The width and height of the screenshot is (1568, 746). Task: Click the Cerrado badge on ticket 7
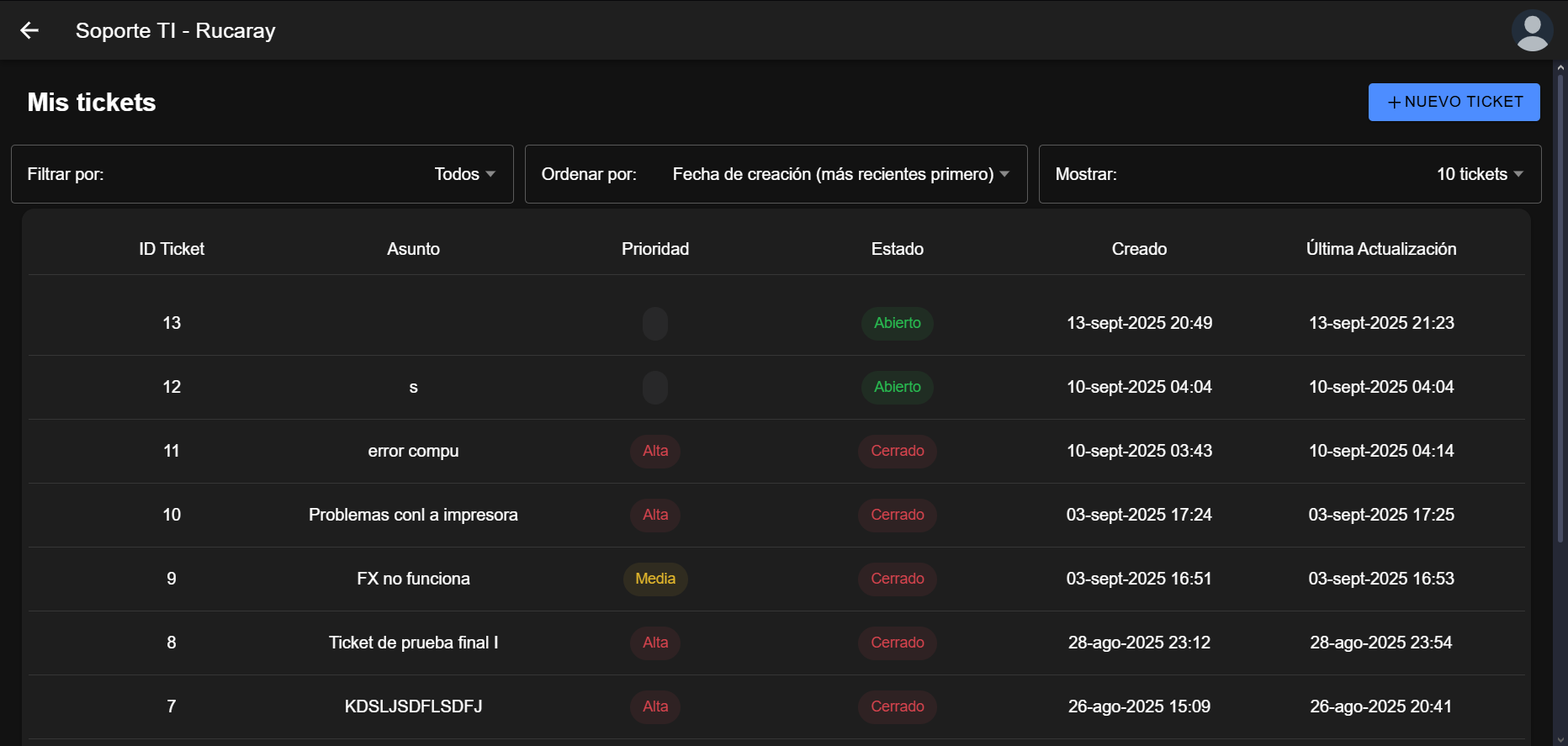tap(897, 706)
